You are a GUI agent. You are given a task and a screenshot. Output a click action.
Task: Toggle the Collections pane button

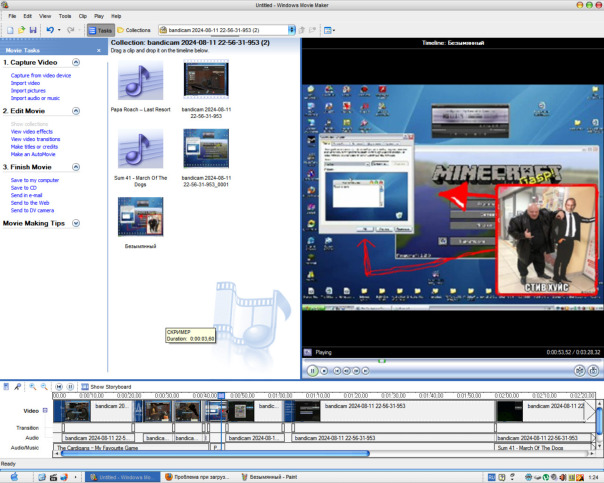click(135, 30)
